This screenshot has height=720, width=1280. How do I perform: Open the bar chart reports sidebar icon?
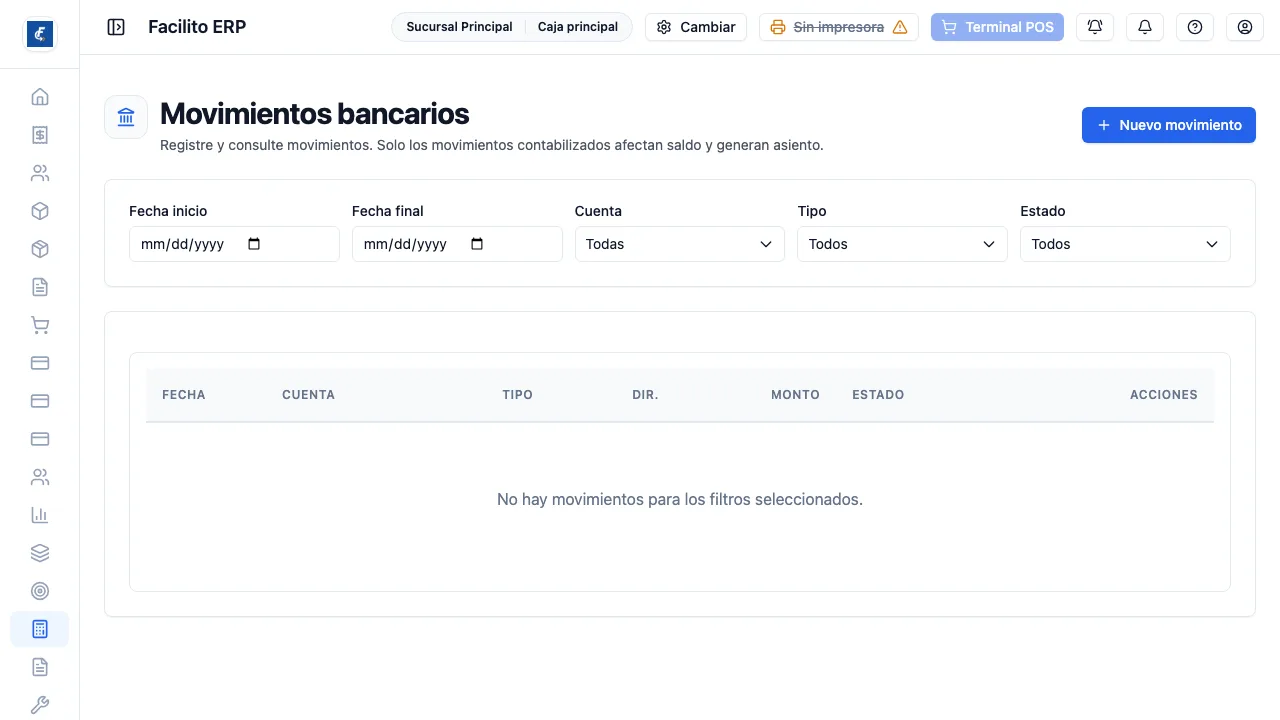click(40, 515)
